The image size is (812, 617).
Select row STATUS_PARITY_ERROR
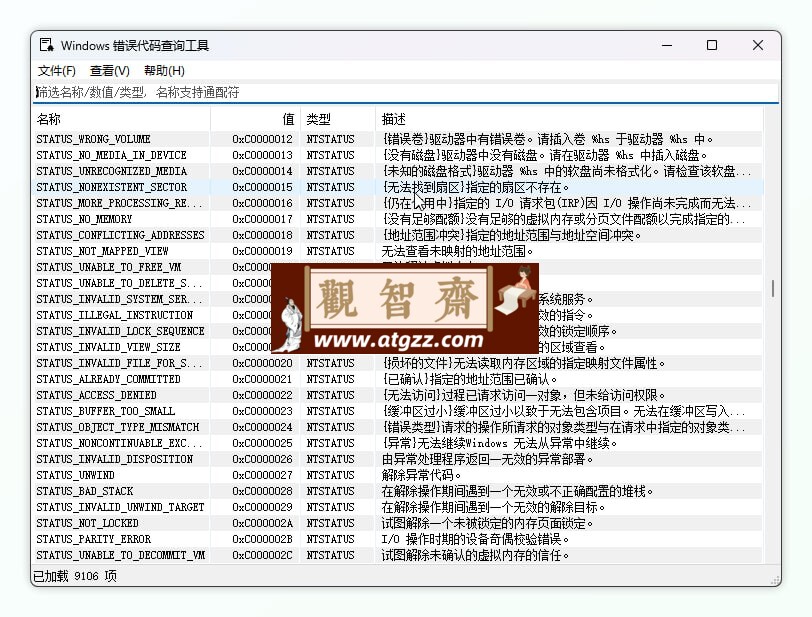(x=398, y=540)
